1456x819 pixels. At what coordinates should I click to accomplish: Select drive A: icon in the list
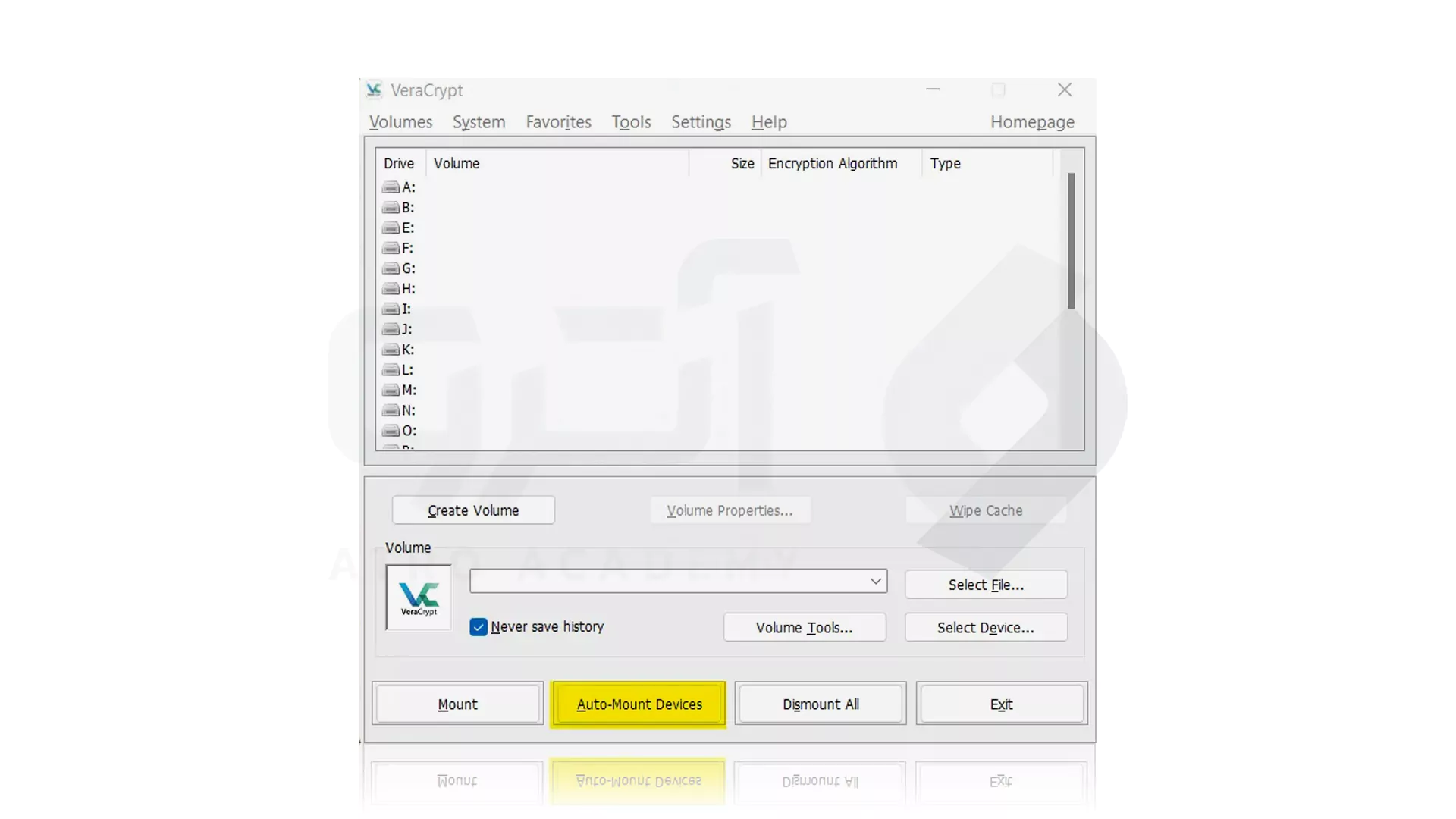point(391,187)
